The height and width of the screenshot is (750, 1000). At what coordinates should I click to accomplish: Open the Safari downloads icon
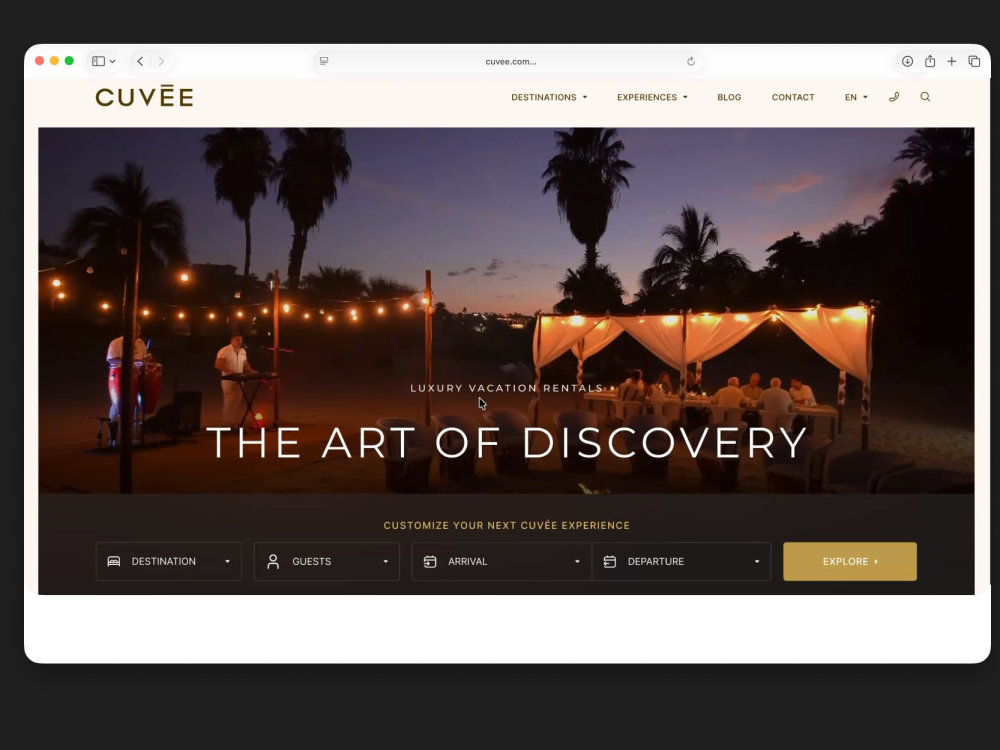point(907,61)
